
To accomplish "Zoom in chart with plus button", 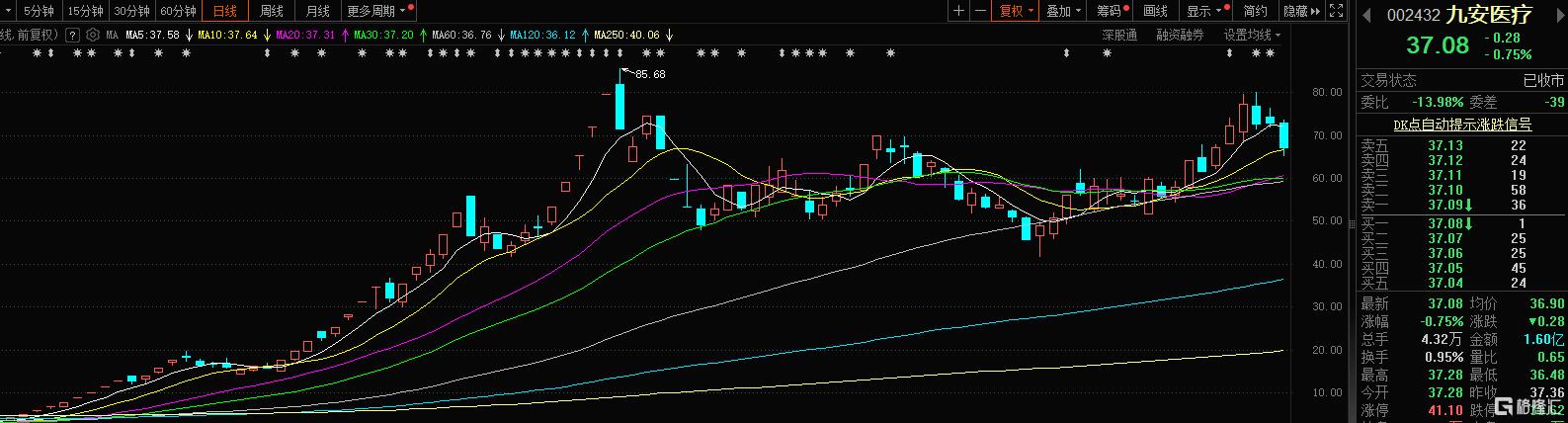I will pyautogui.click(x=958, y=11).
